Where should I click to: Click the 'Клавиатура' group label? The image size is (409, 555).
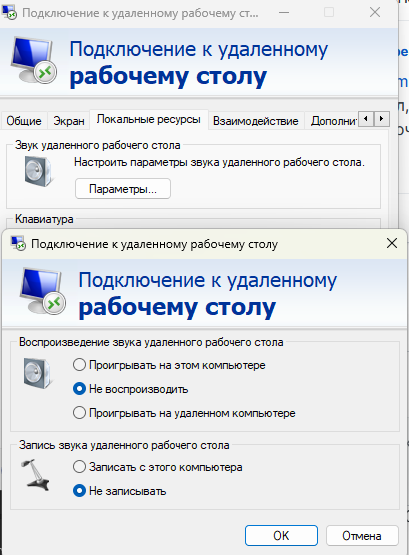click(44, 219)
